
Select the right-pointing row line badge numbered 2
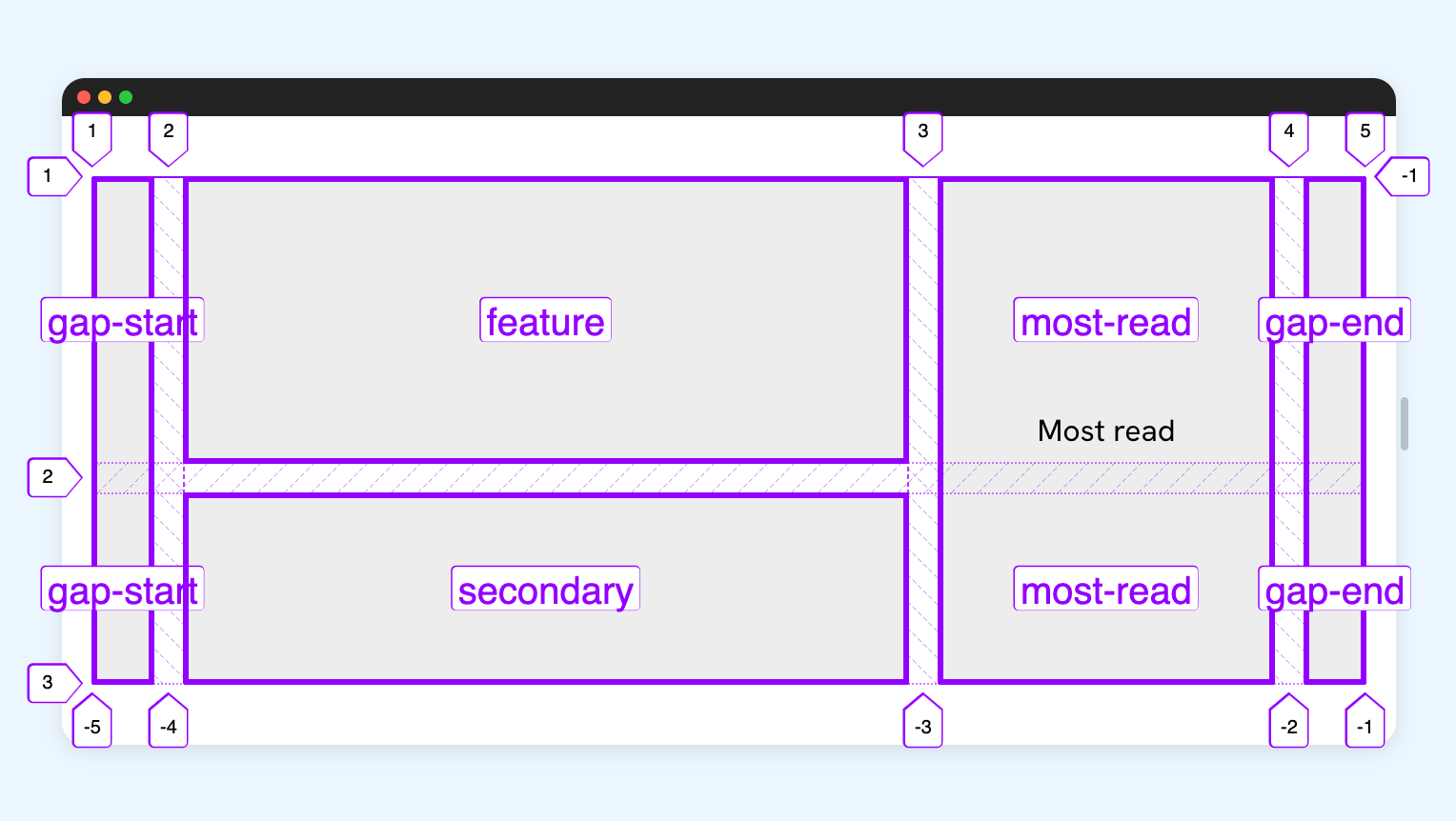click(x=50, y=477)
